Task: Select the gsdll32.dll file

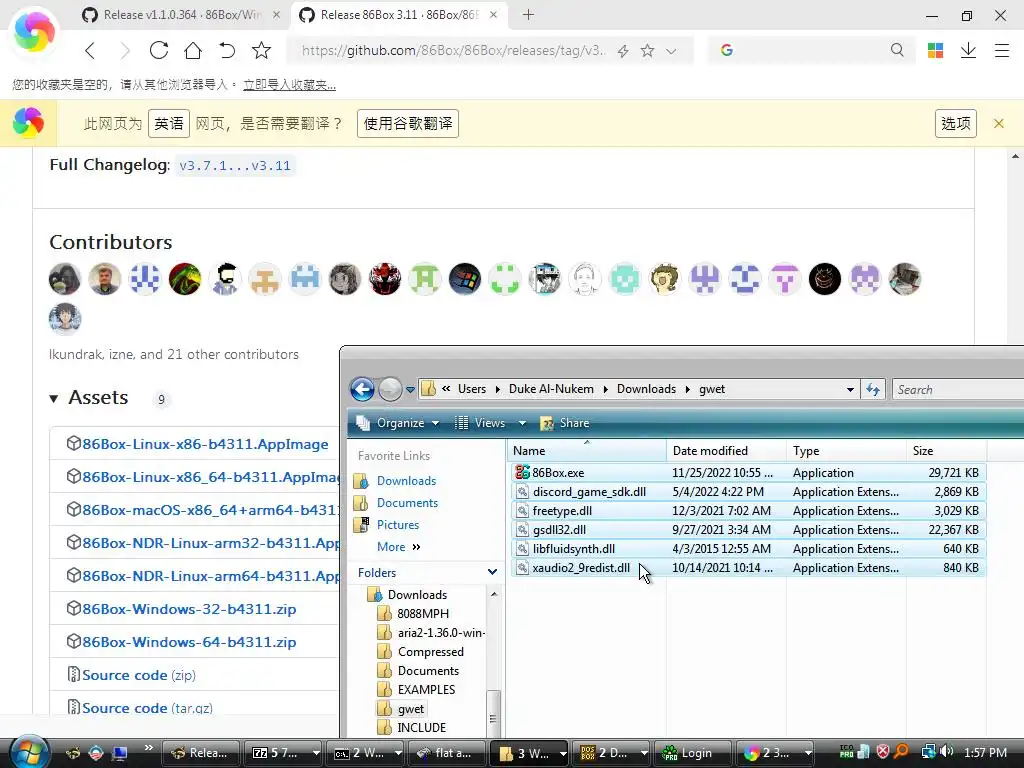Action: 748,530
